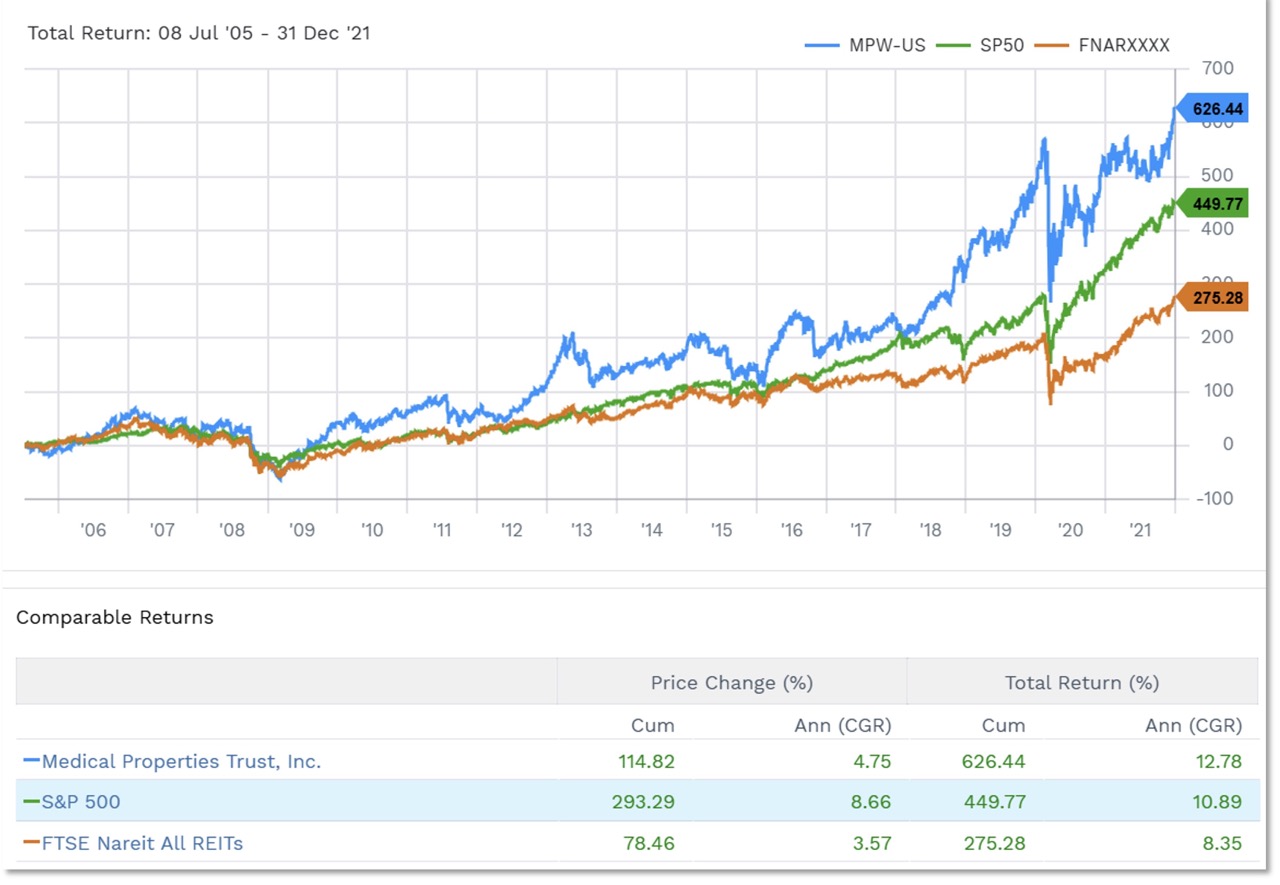Viewport: 1280px width, 885px height.
Task: Click the '16 x-axis year label
Action: click(791, 530)
